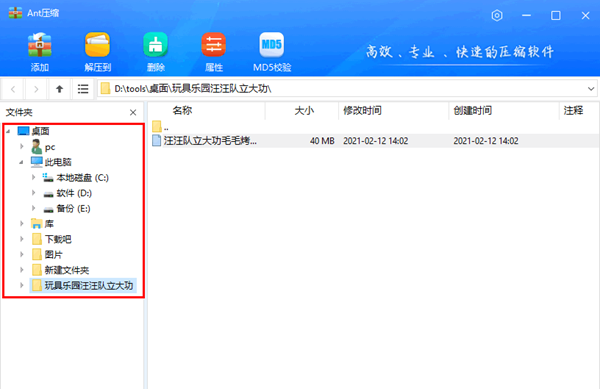
Task: Go back with the left arrow button
Action: (13, 90)
